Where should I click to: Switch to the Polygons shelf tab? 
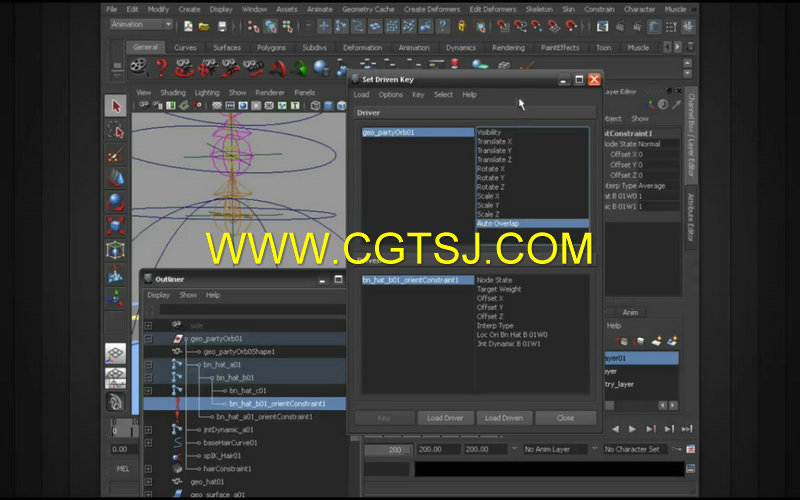pos(271,47)
